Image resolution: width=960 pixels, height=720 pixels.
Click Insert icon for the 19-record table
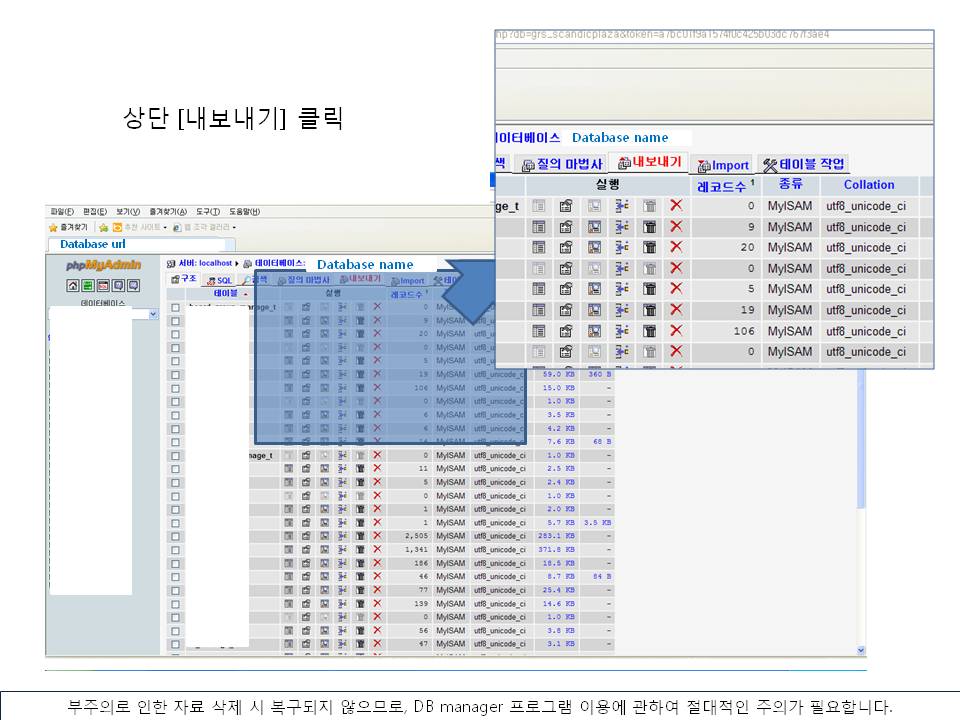point(622,310)
